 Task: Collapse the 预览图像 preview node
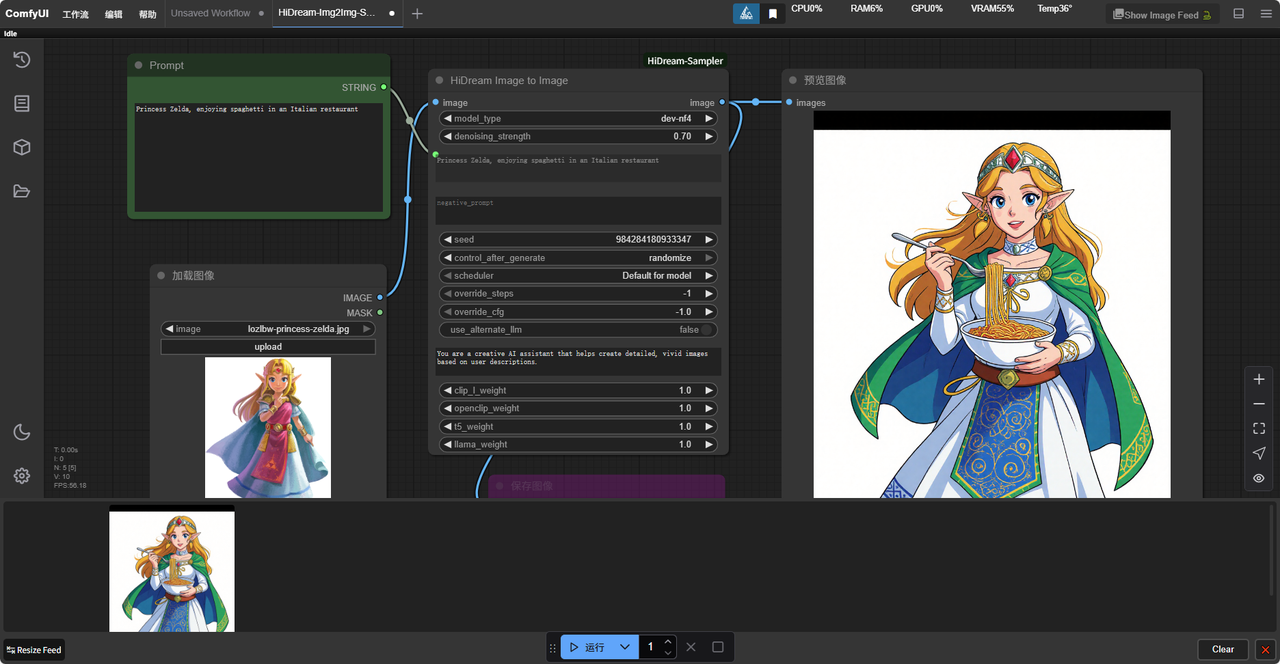793,80
